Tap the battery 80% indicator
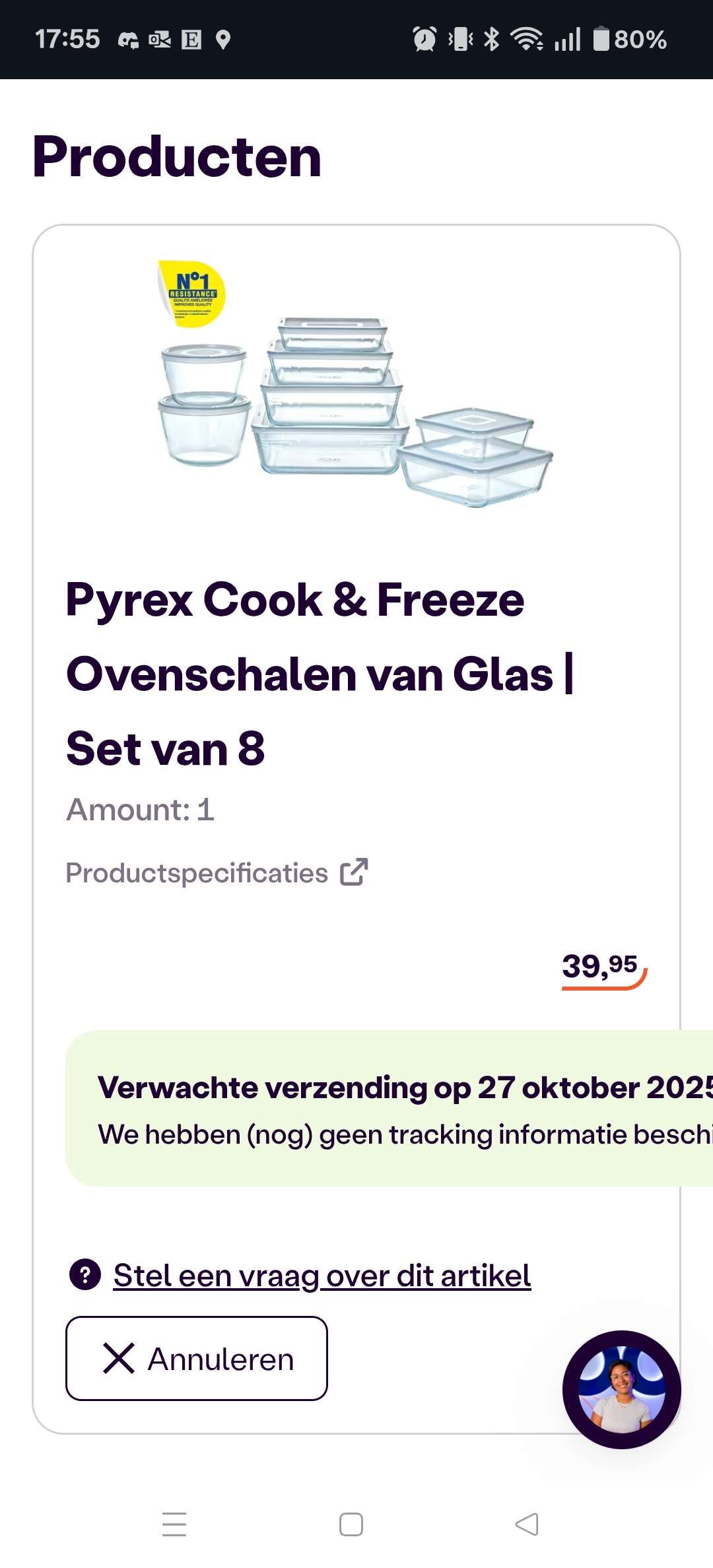The width and height of the screenshot is (713, 1568). pos(630,39)
